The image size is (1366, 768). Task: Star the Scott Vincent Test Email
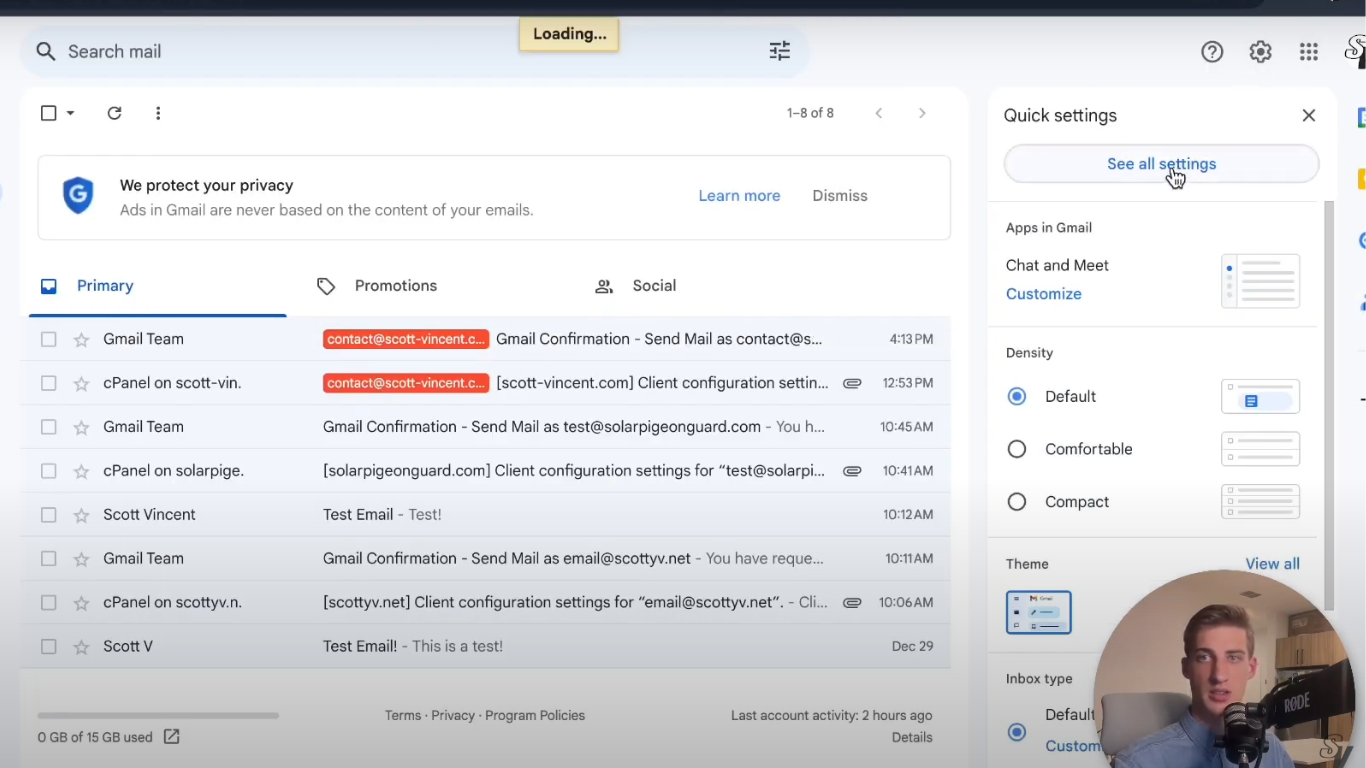pyautogui.click(x=81, y=515)
